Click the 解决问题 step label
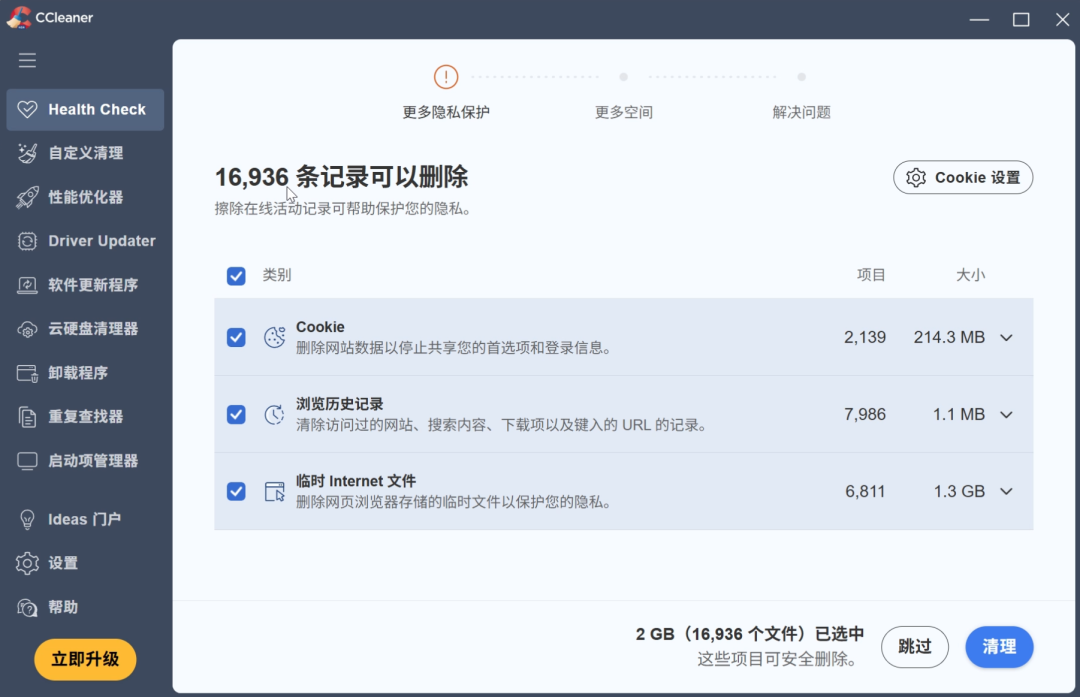The image size is (1080, 697). (801, 112)
